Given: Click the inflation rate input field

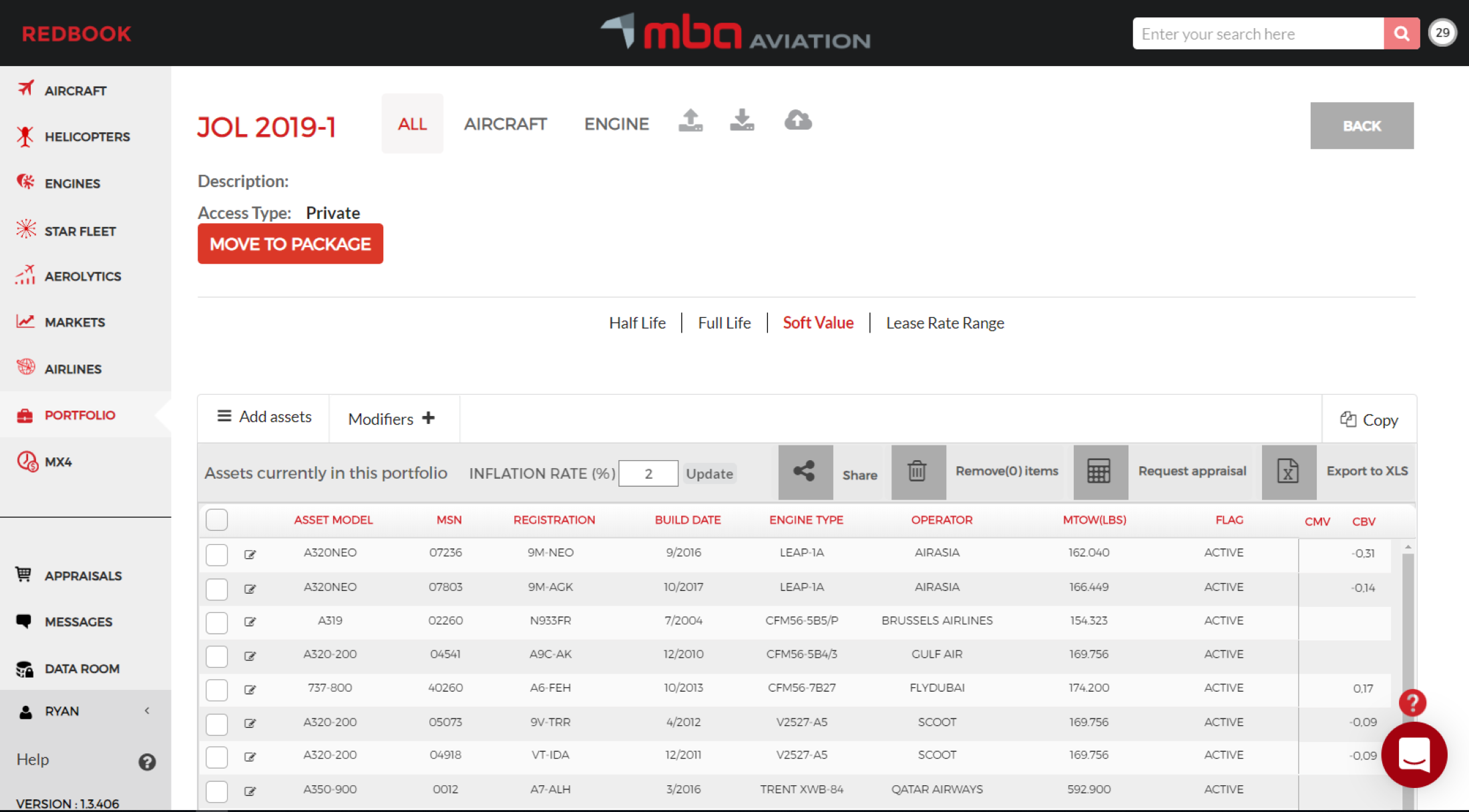Looking at the screenshot, I should click(648, 473).
